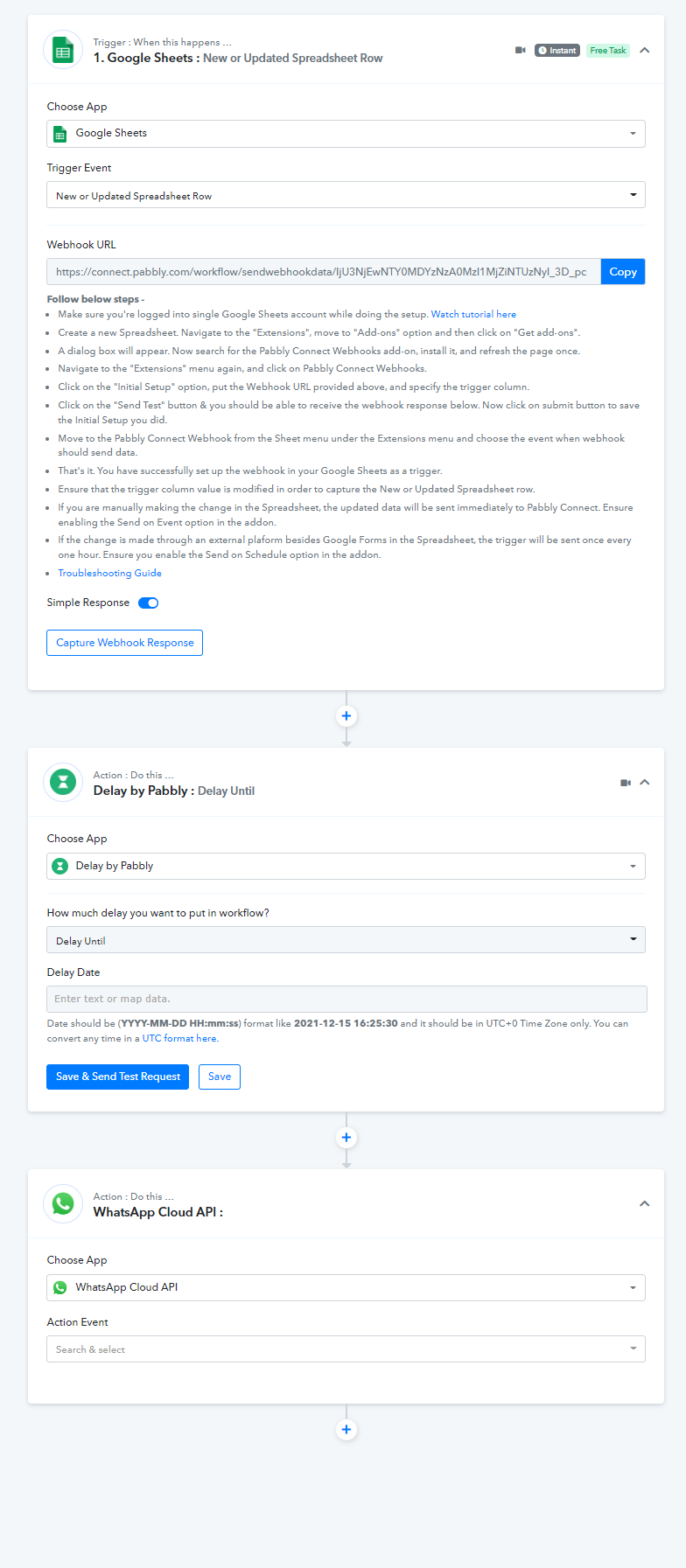Screen dimensions: 686x1568
Task: Toggle the Simple Response switch
Action: (149, 603)
